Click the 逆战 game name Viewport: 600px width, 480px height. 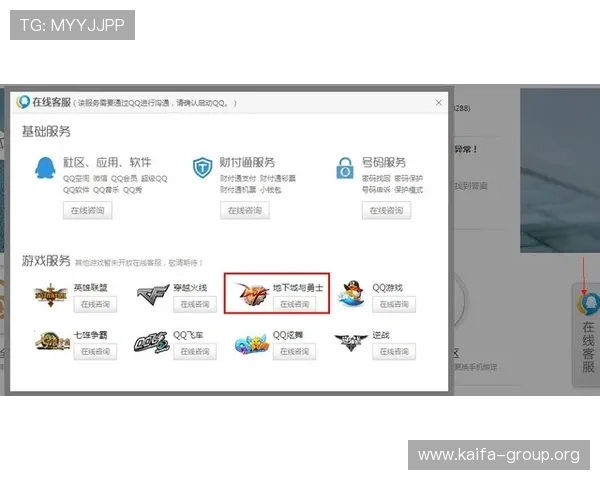(381, 335)
